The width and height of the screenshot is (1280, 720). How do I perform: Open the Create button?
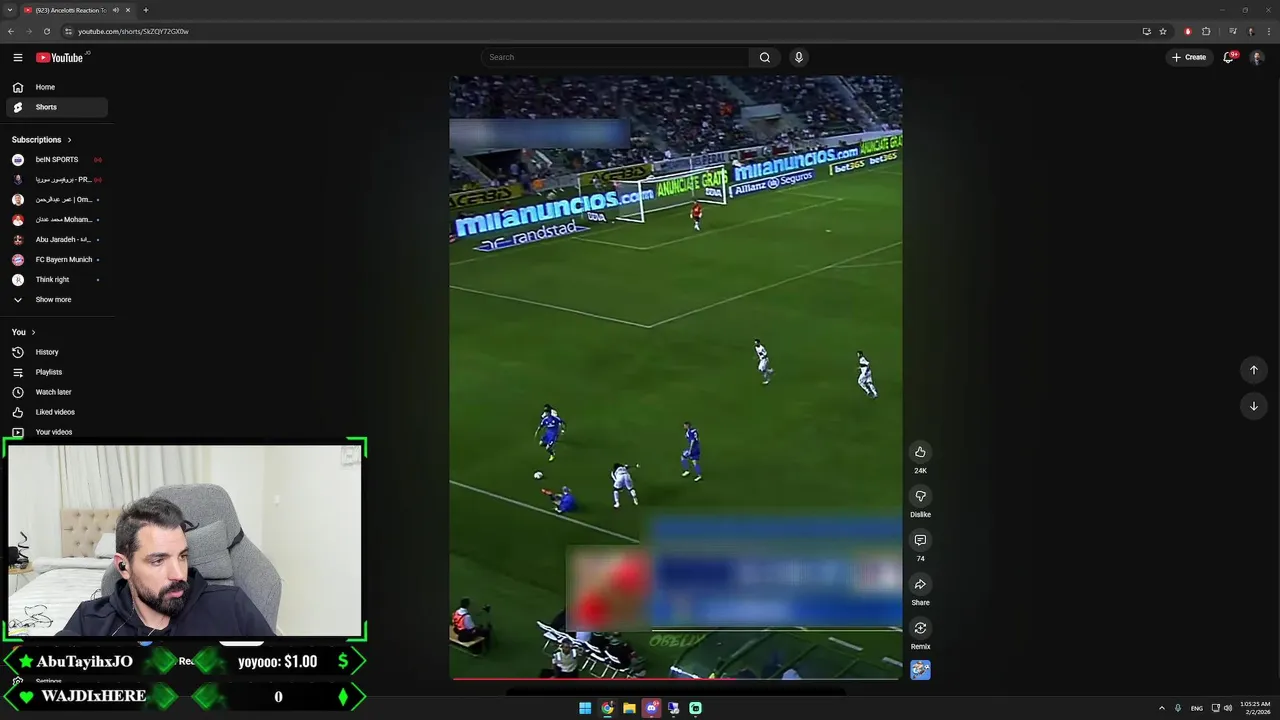click(x=1189, y=57)
